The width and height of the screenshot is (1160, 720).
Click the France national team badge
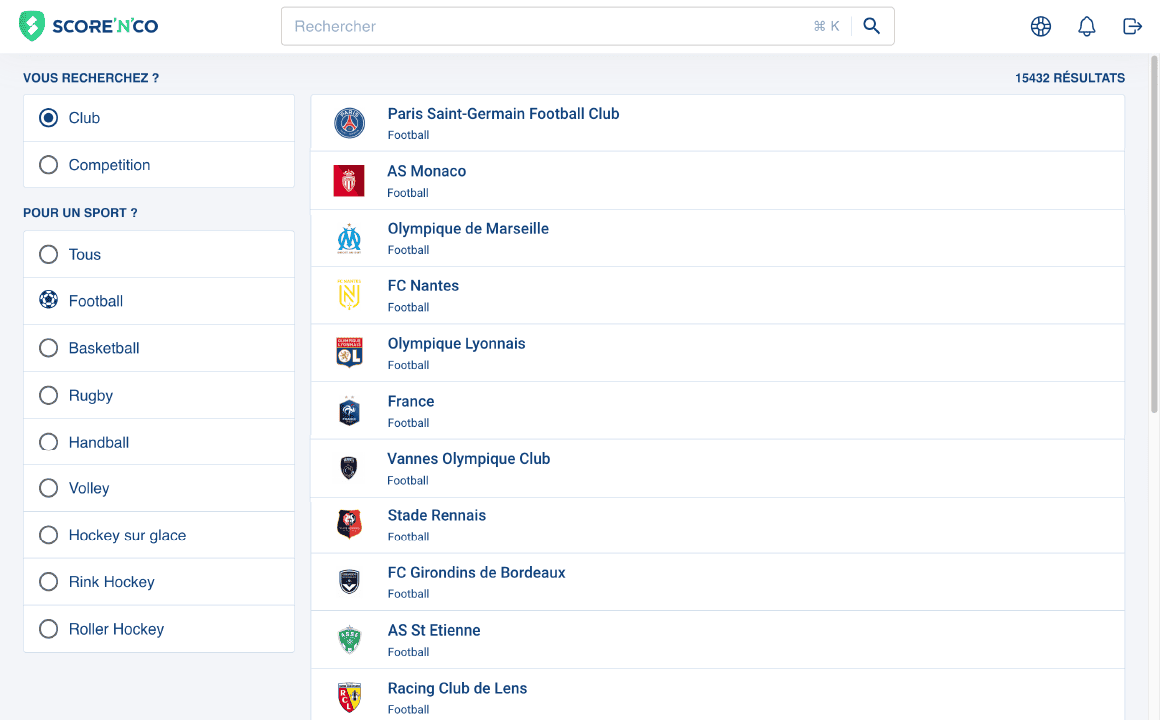point(349,410)
